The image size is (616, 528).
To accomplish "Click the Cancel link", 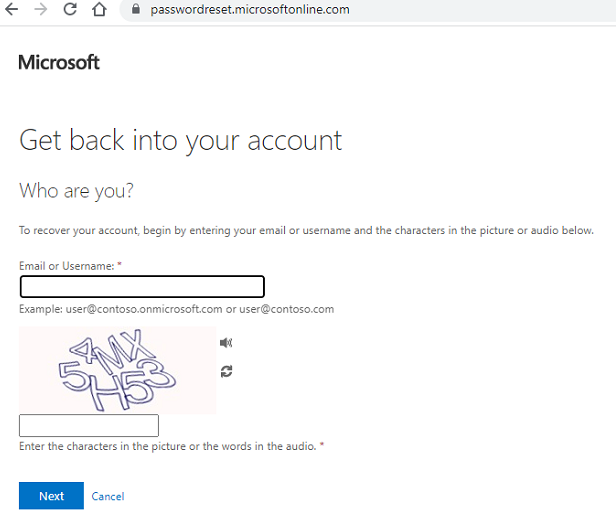I will pos(108,496).
